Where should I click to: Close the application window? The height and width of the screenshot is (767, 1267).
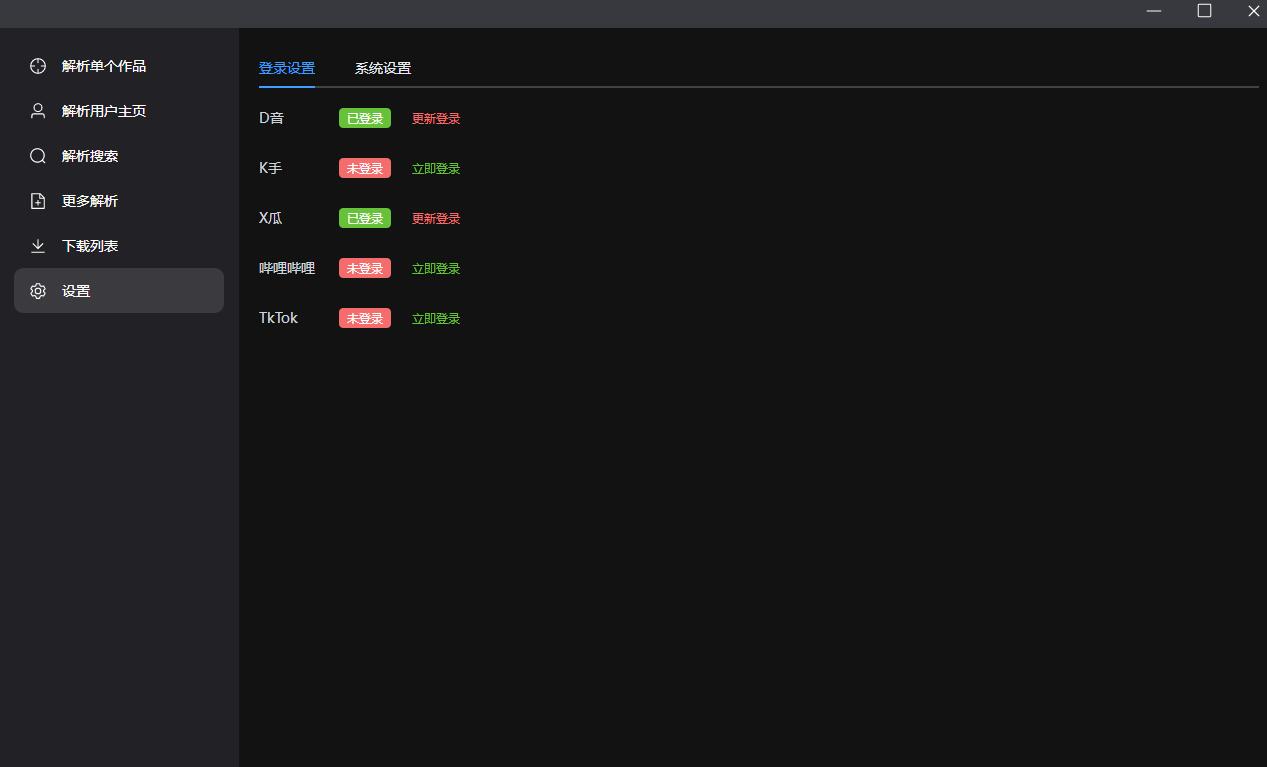point(1253,11)
